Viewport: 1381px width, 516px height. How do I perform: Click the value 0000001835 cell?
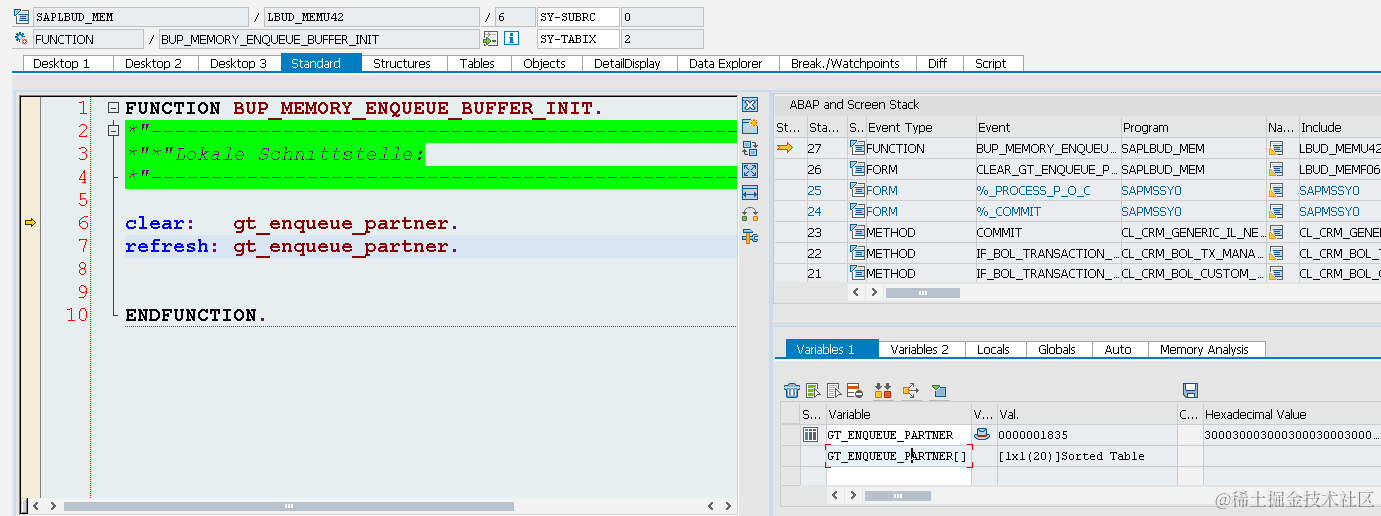click(1086, 435)
